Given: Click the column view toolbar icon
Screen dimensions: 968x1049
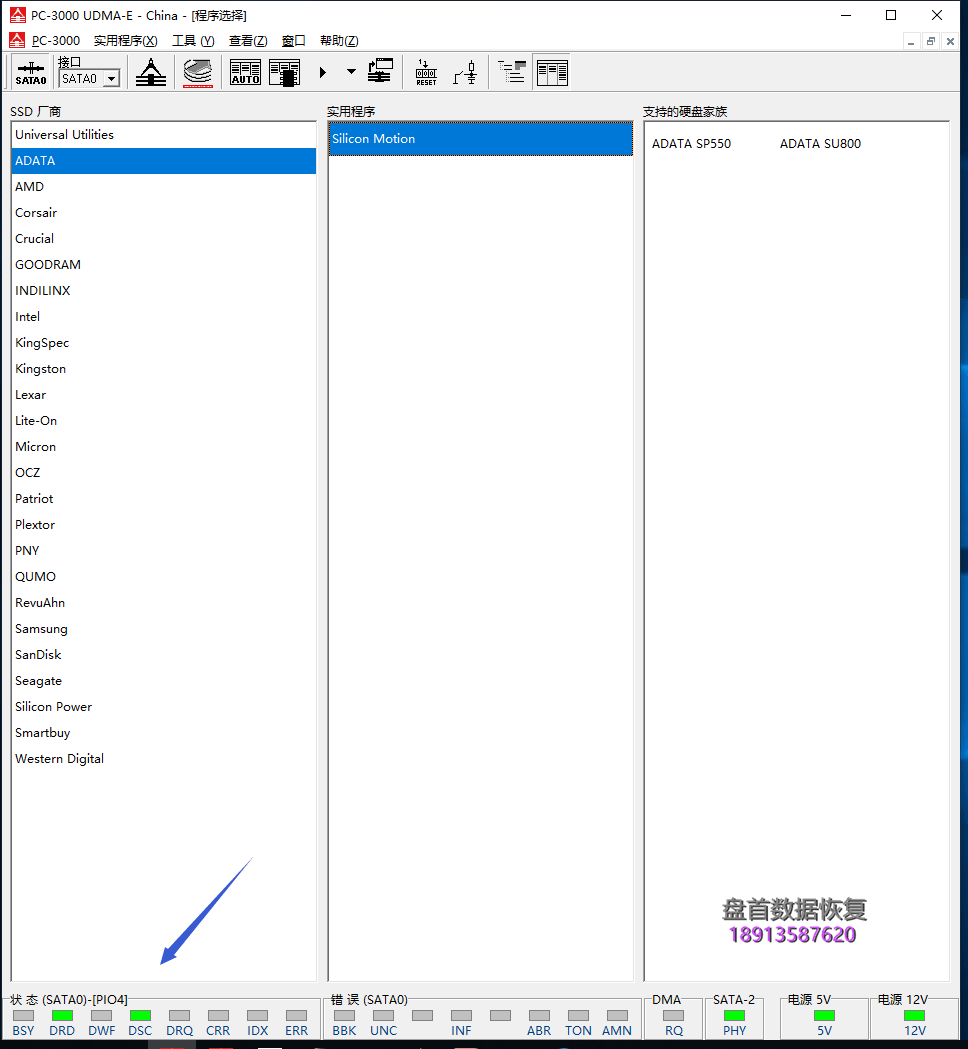Looking at the screenshot, I should 552,72.
